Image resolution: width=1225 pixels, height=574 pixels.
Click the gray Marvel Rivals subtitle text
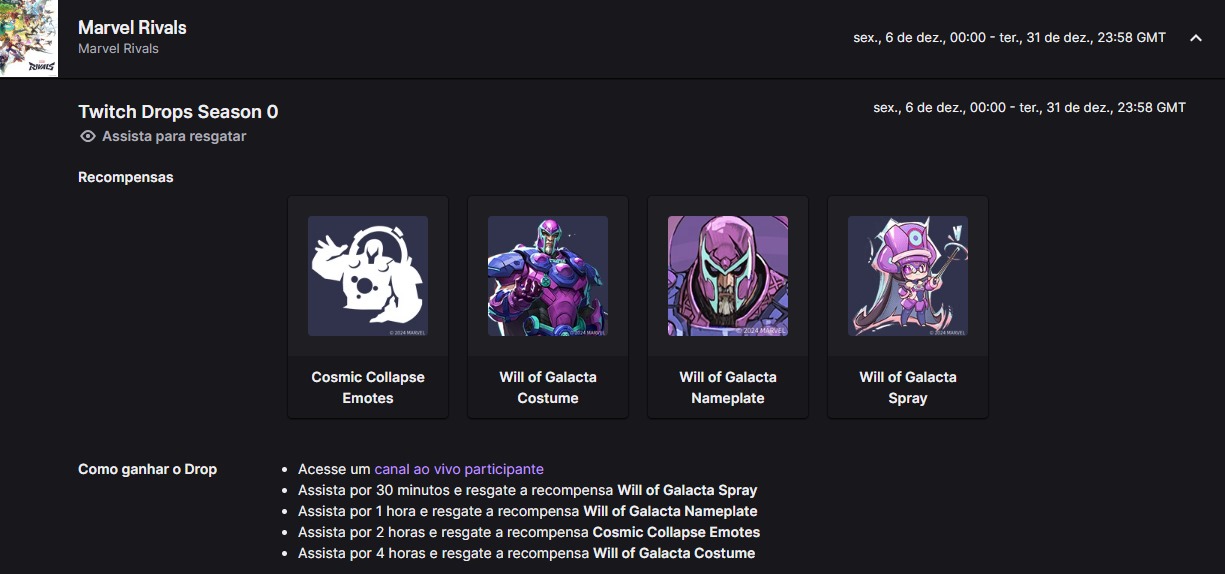[x=118, y=49]
